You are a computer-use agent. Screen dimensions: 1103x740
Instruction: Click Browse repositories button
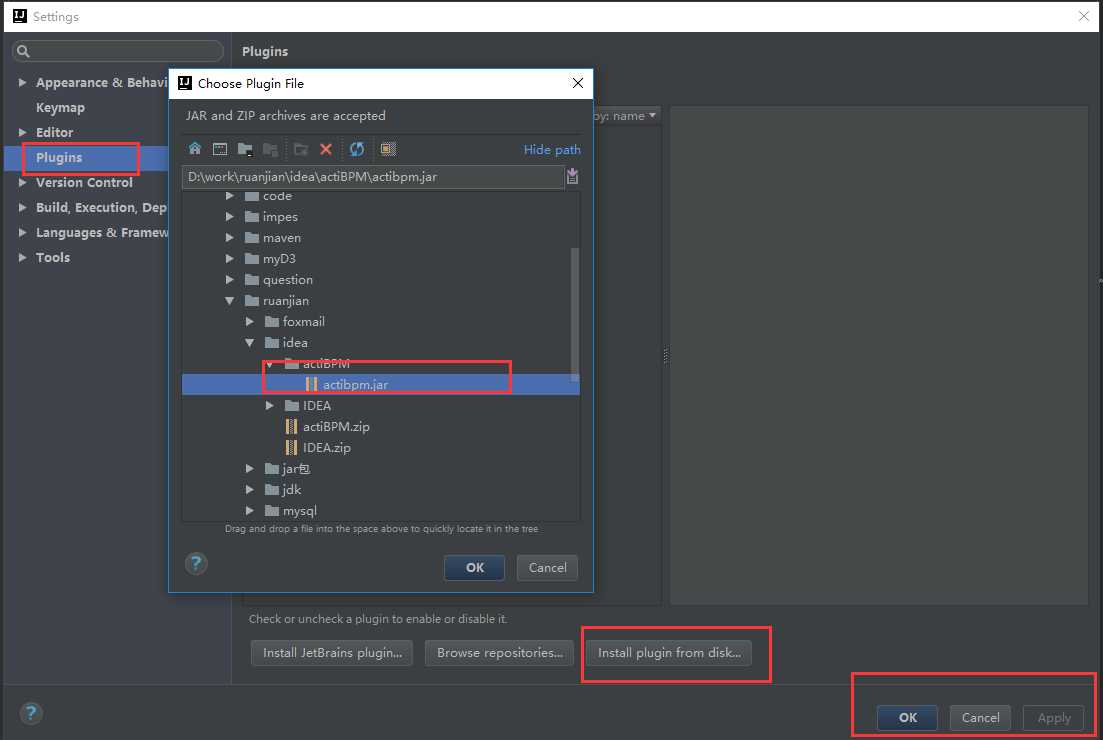(499, 653)
